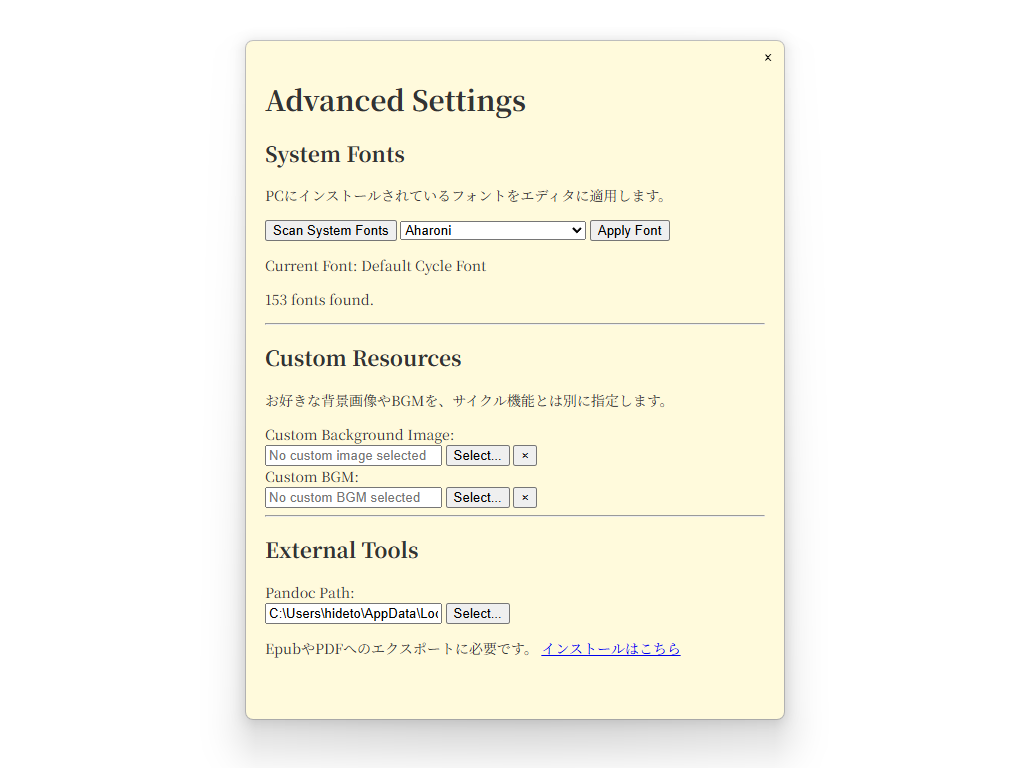The image size is (1024, 768).
Task: Select the Aharoni font combo box
Action: (492, 230)
